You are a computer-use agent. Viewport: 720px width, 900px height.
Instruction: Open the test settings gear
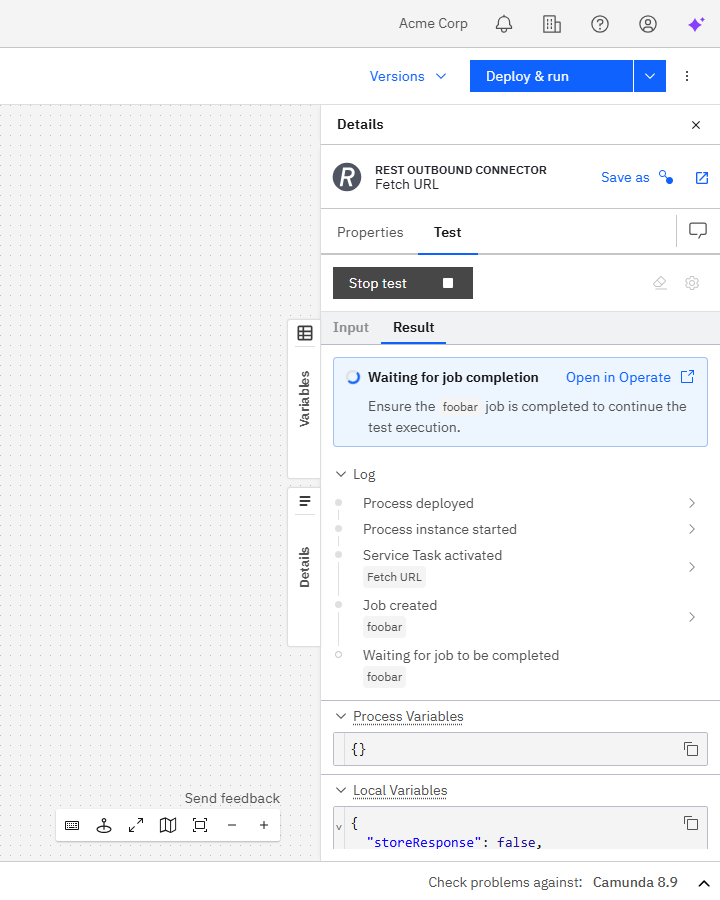692,283
